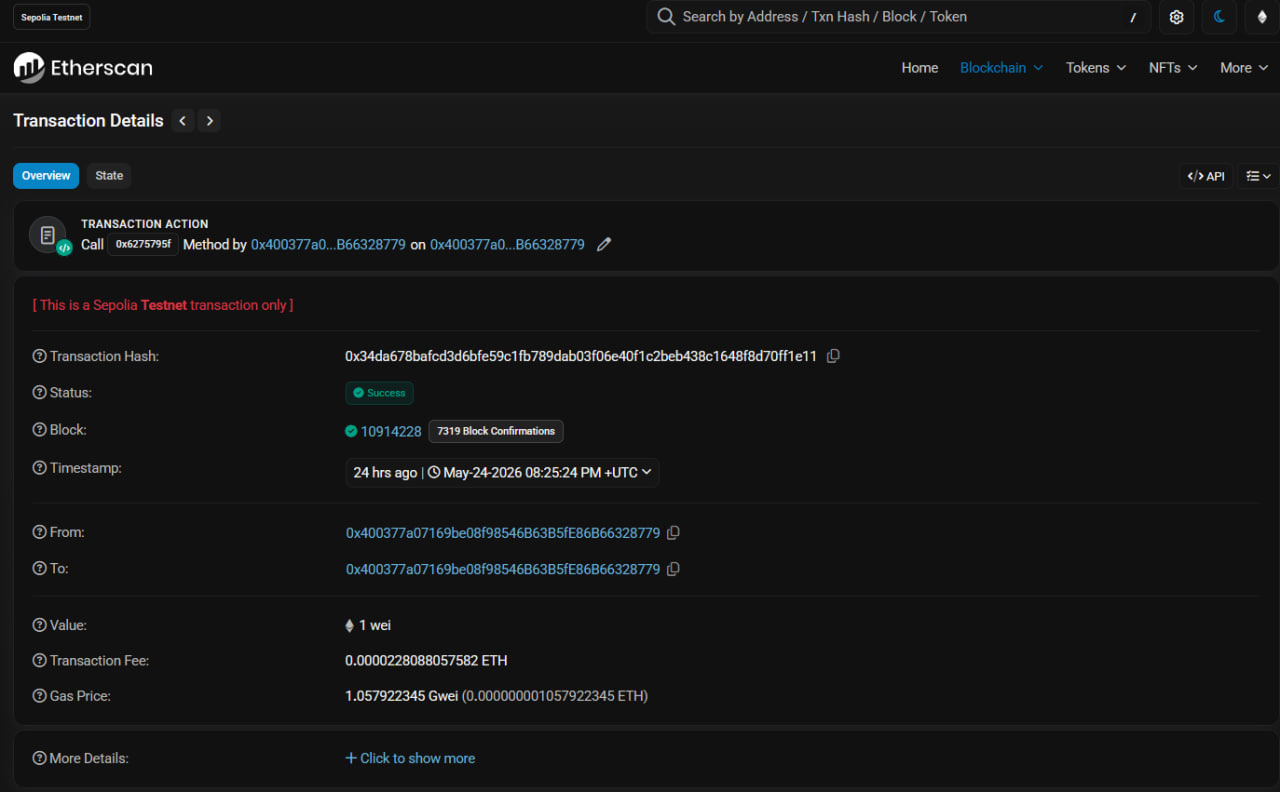The image size is (1280, 792).
Task: Switch to the State tab
Action: (109, 176)
